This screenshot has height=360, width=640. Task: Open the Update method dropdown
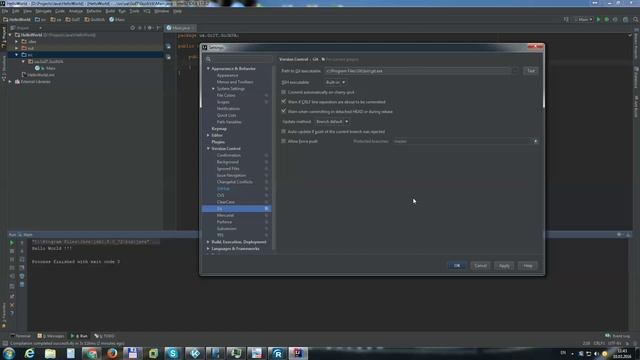pos(332,122)
